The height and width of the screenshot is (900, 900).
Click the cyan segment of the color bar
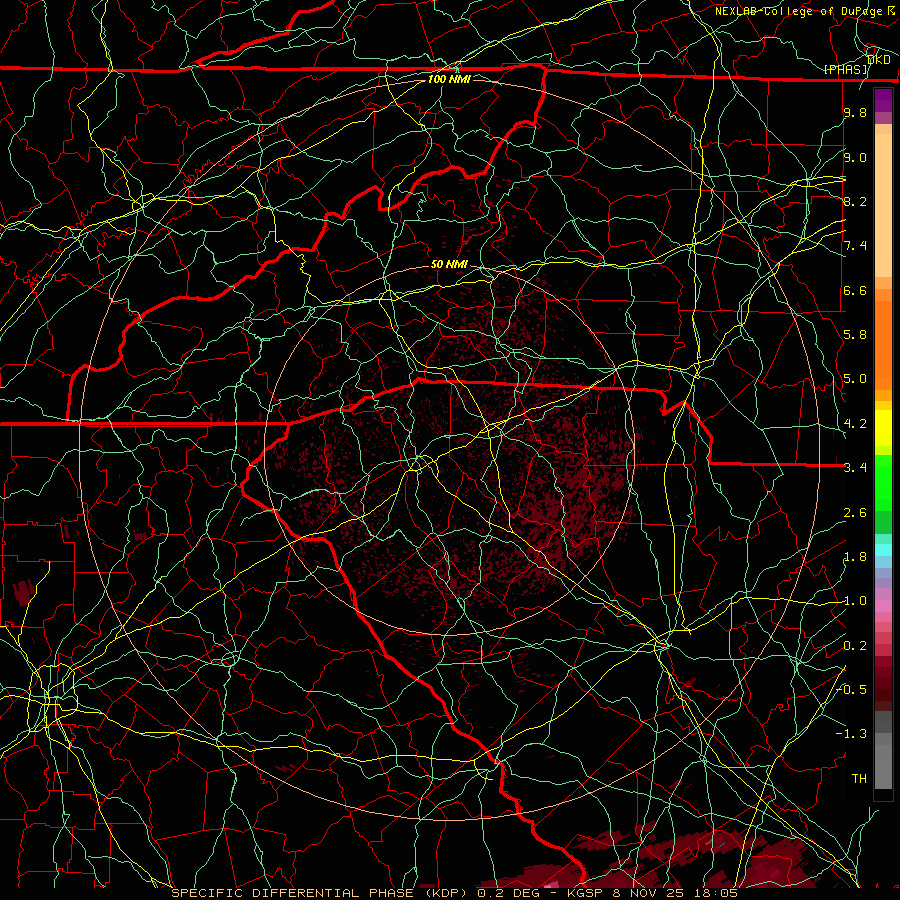pyautogui.click(x=883, y=550)
